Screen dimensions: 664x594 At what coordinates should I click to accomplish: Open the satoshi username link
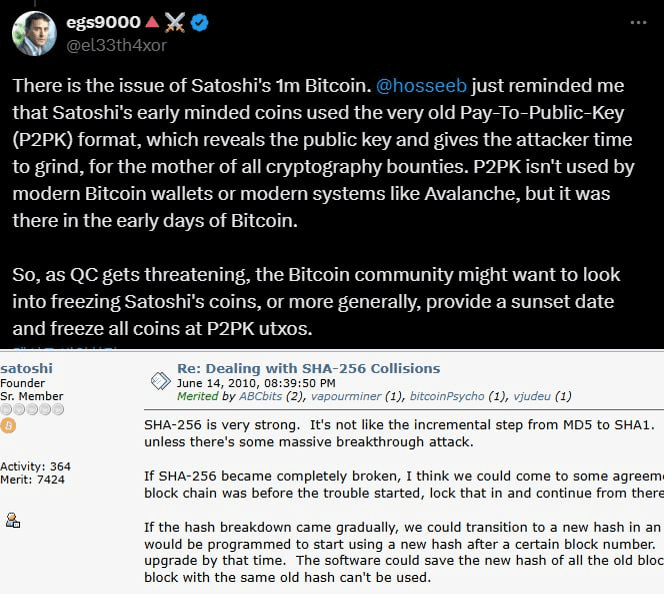click(x=25, y=368)
